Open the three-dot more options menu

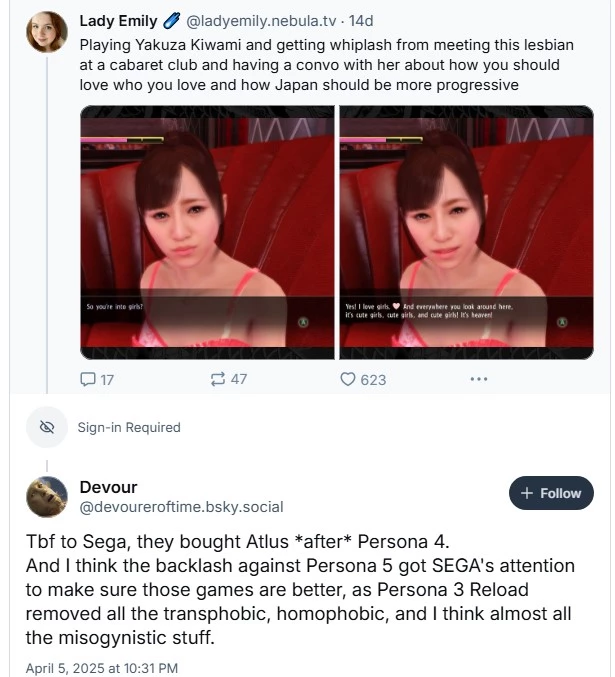tap(479, 379)
